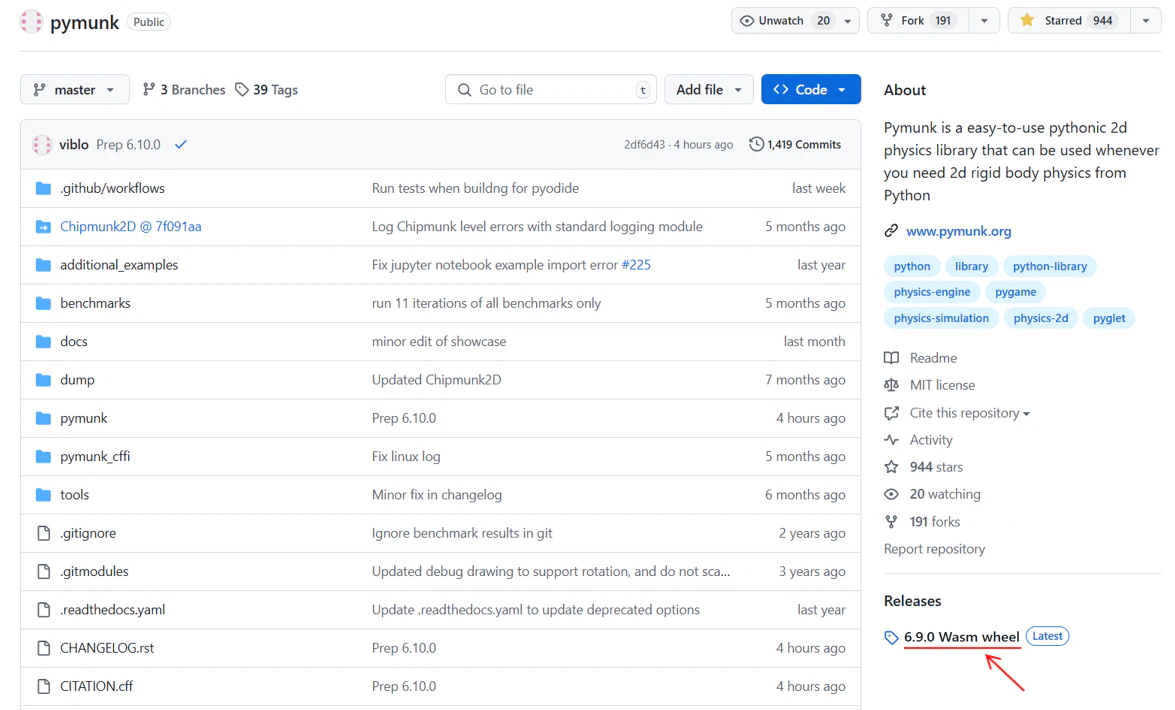Click the tag icon beside 39 Tags
This screenshot has height=710, width=1175.
241,89
